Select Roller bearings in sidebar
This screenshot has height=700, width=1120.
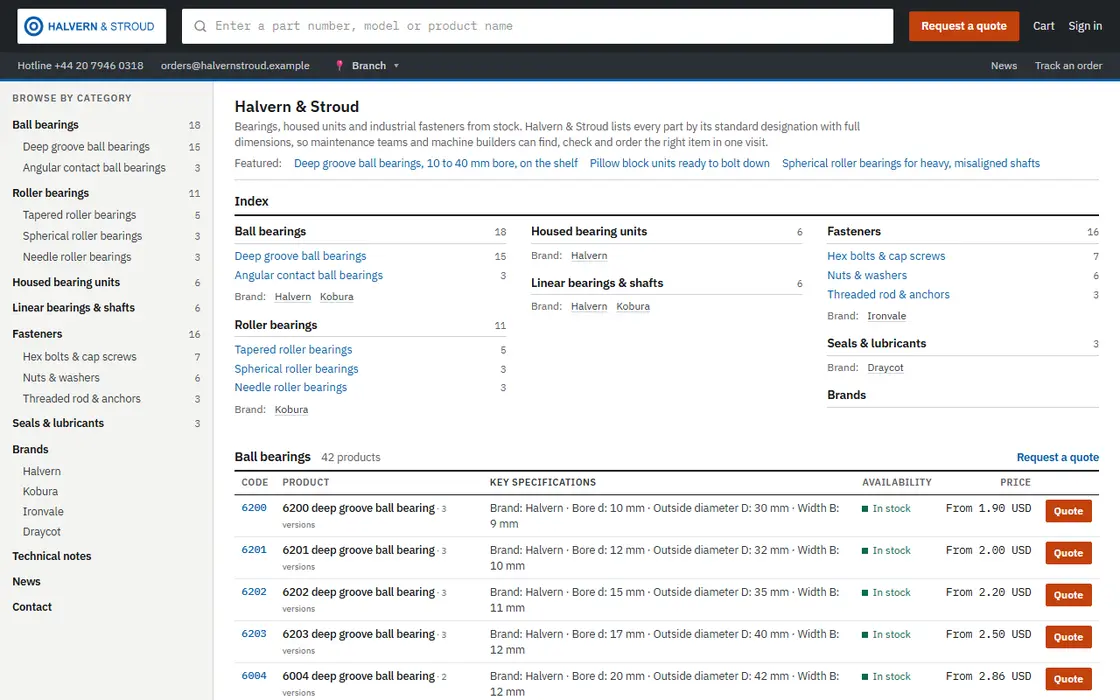pos(51,193)
